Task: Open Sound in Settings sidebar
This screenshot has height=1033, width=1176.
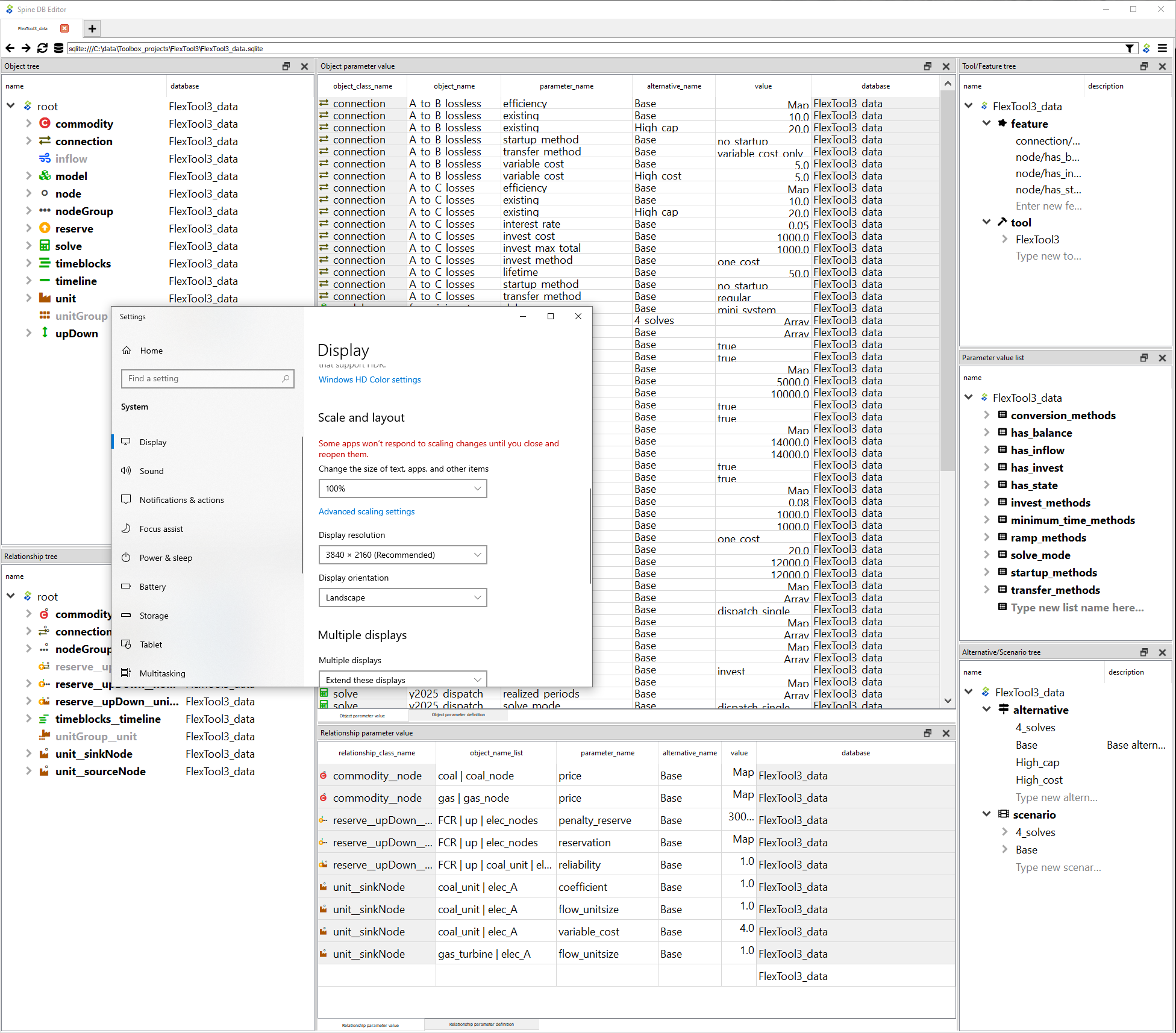Action: click(x=151, y=471)
